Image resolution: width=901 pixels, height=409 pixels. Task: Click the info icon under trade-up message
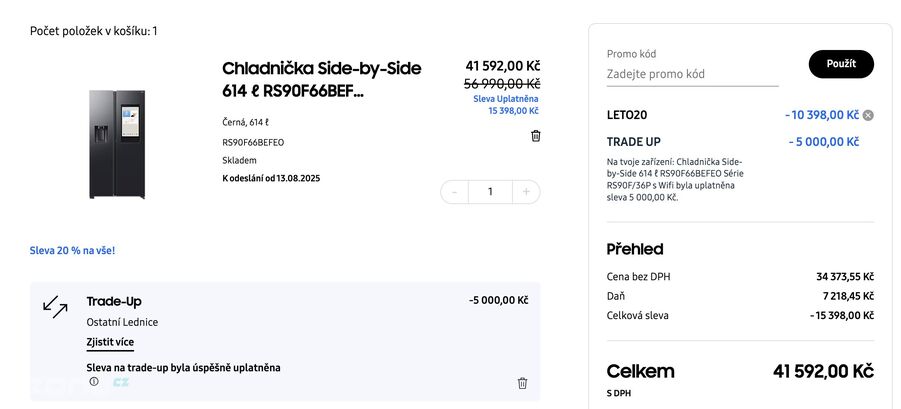94,381
